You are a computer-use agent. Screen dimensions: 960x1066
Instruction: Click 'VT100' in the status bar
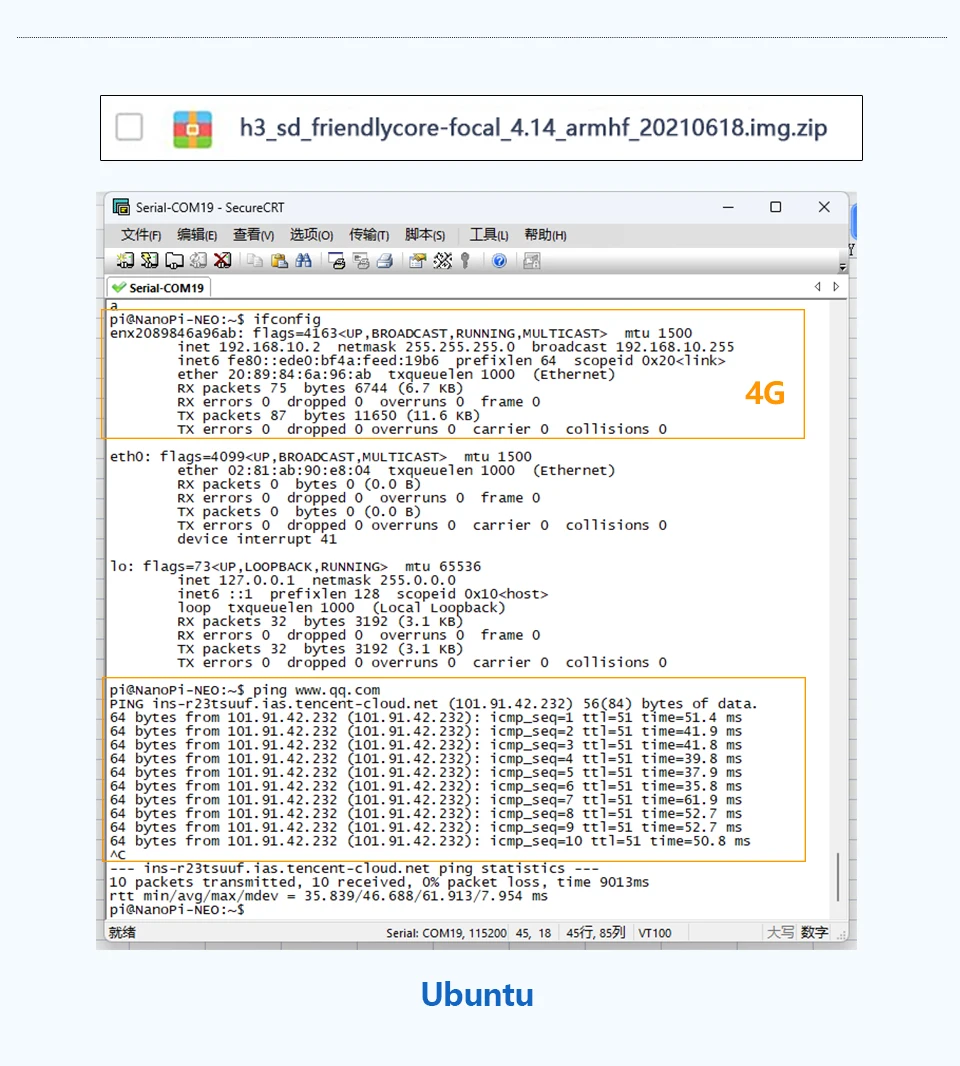pyautogui.click(x=655, y=933)
